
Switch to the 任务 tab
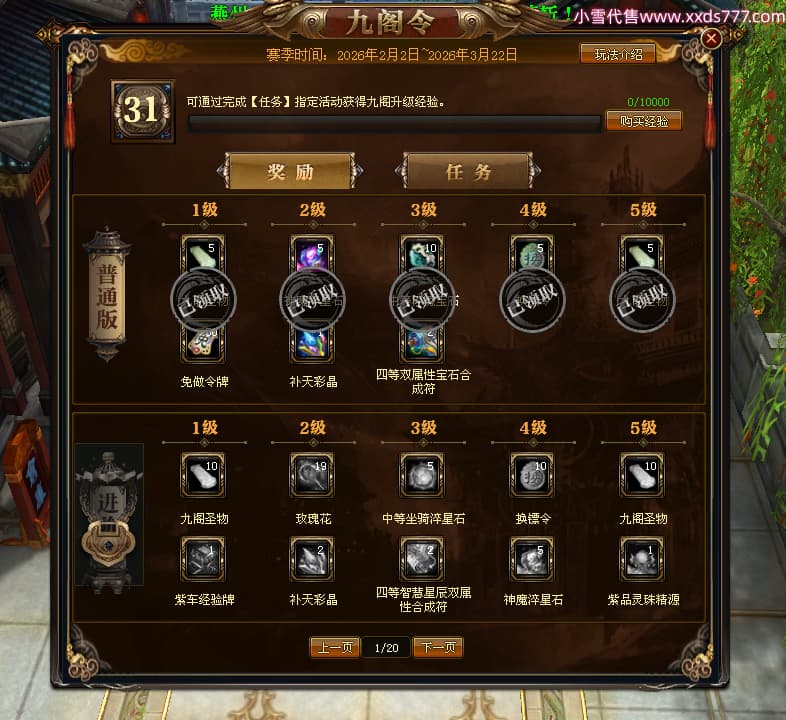point(468,171)
